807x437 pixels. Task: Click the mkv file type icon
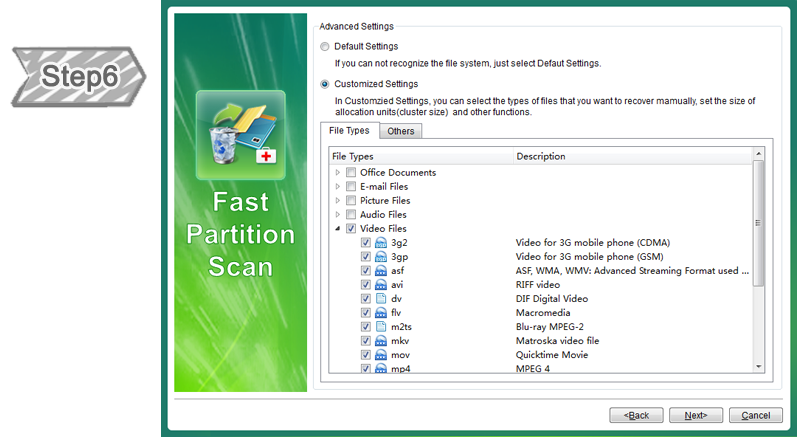(x=380, y=341)
